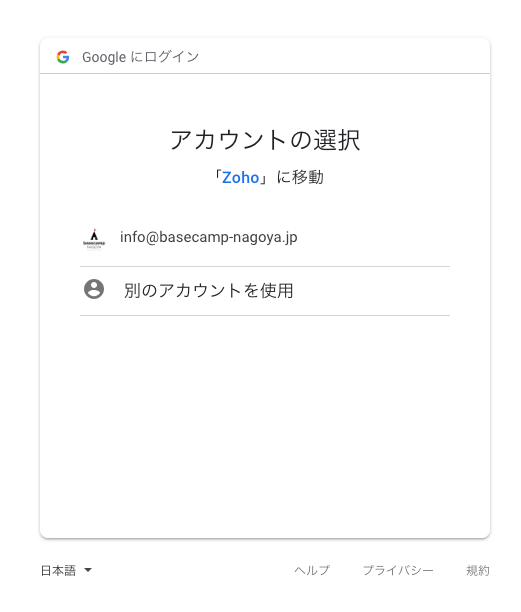
Task: Open the 日本語 language selector
Action: point(66,570)
